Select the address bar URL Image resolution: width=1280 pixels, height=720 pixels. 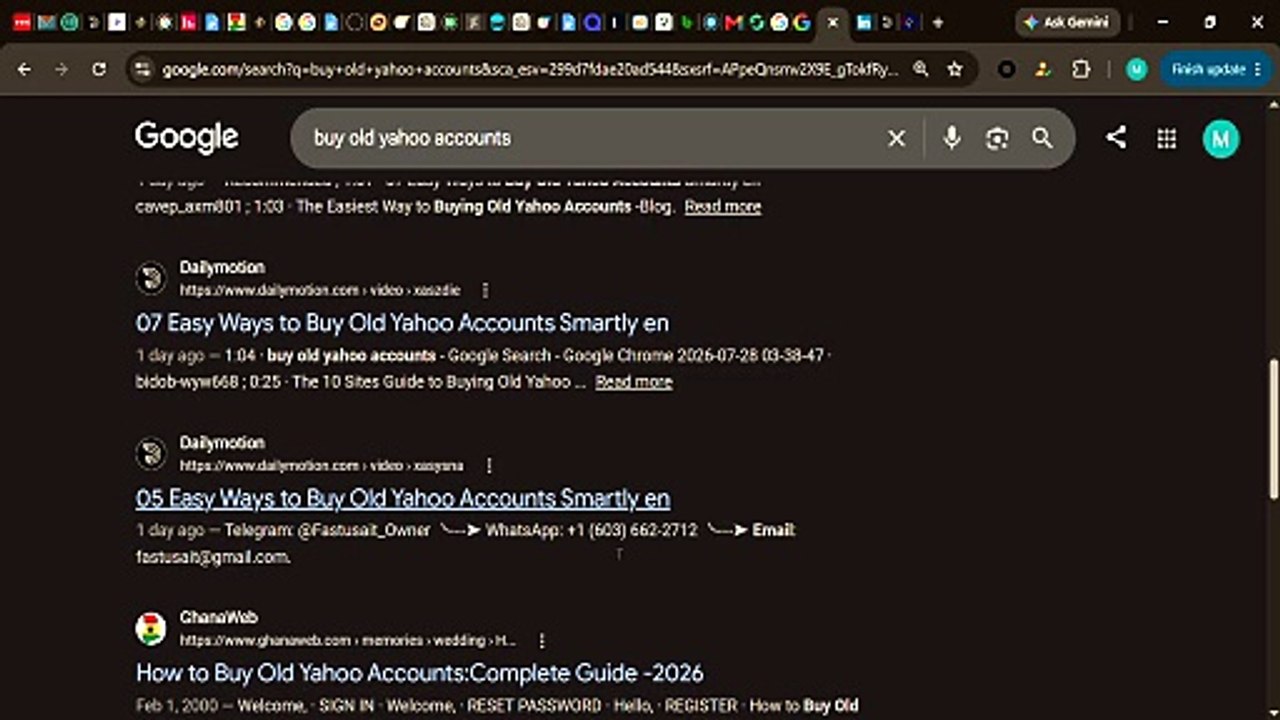(530, 69)
